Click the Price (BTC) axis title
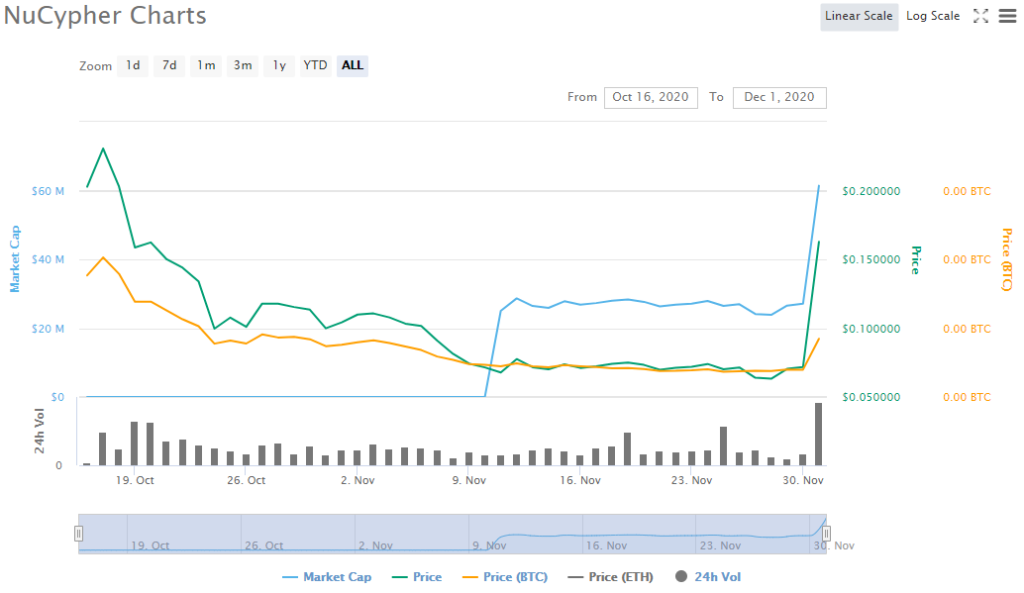The width and height of the screenshot is (1024, 593). click(x=1007, y=259)
